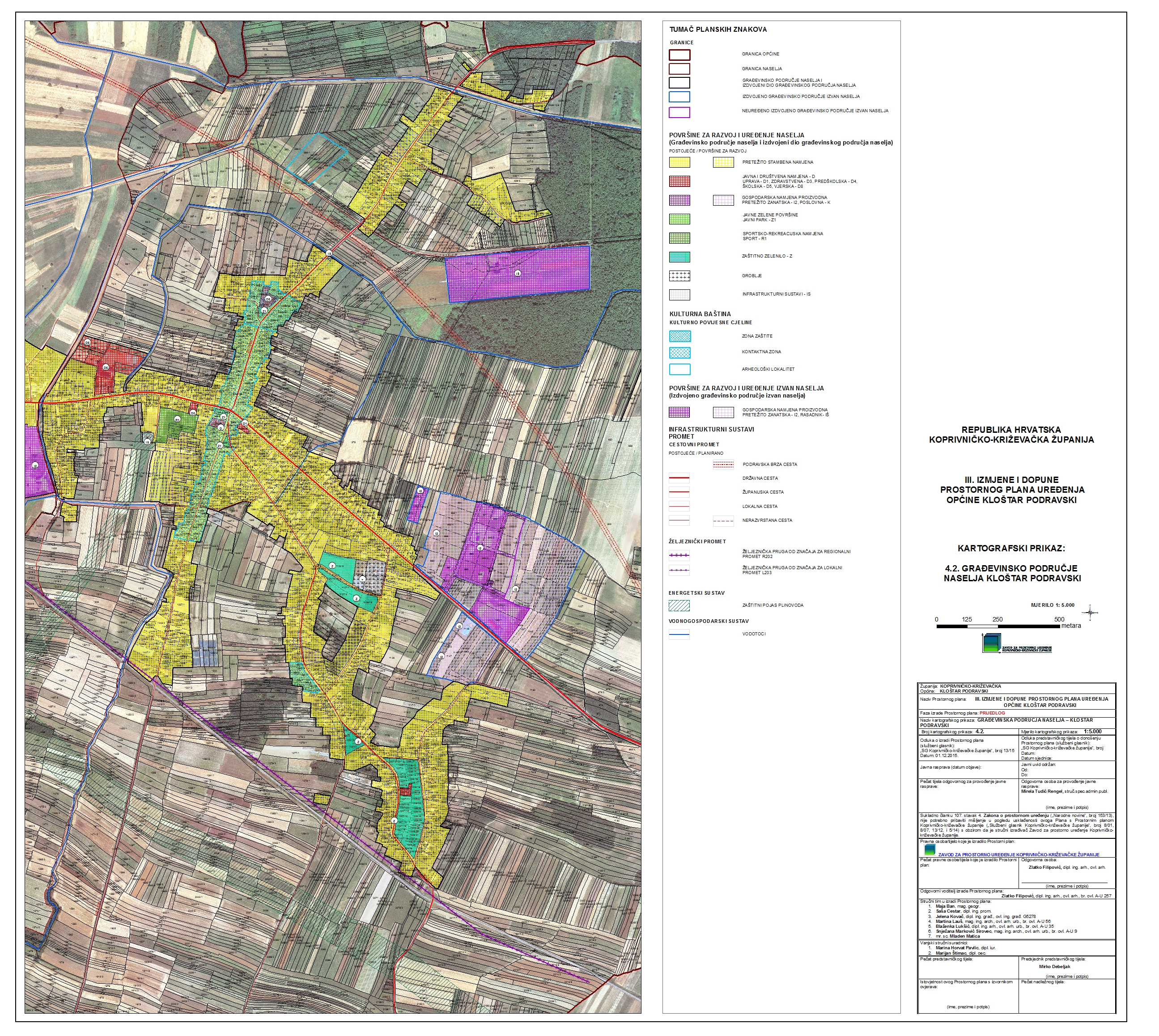
Task: Click the Državna cesta red line symbol
Action: click(679, 479)
